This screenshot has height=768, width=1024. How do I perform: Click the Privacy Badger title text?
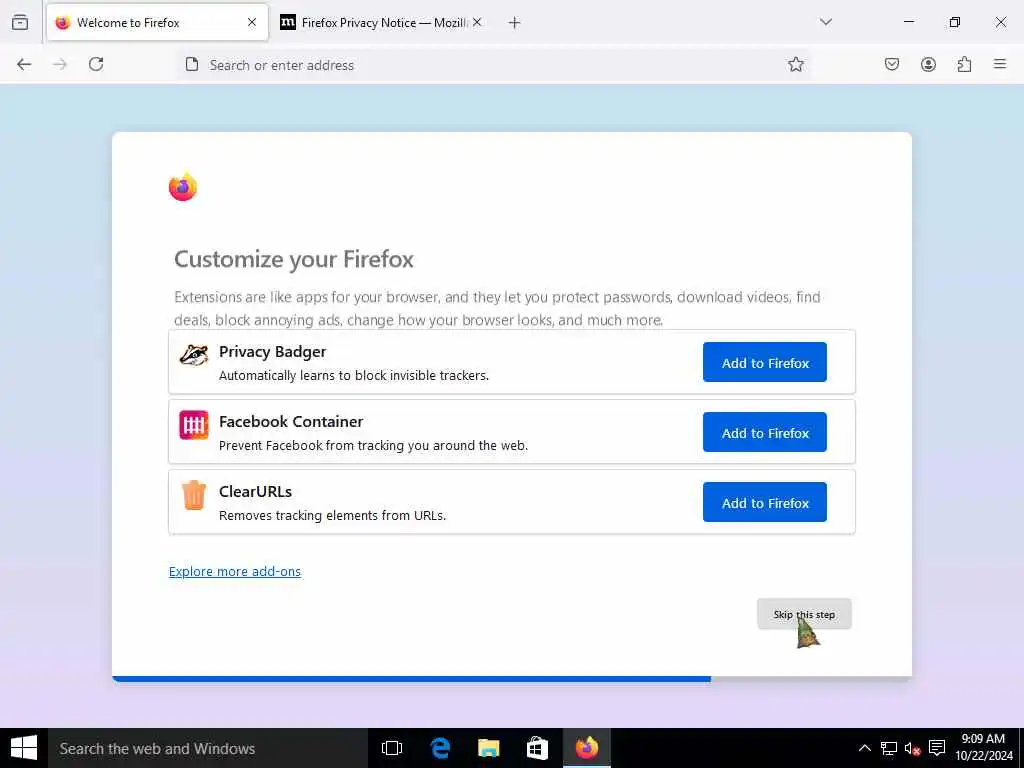pyautogui.click(x=272, y=351)
